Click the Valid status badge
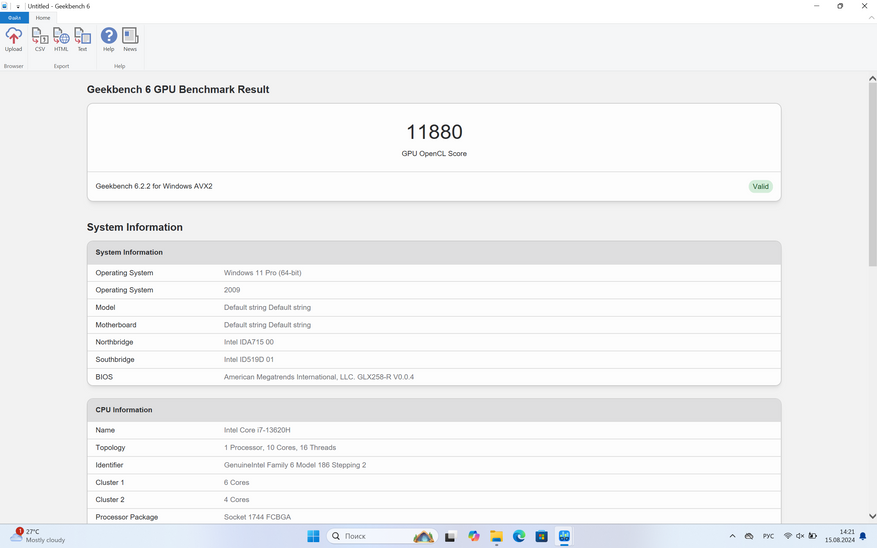The width and height of the screenshot is (877, 548). 760,186
